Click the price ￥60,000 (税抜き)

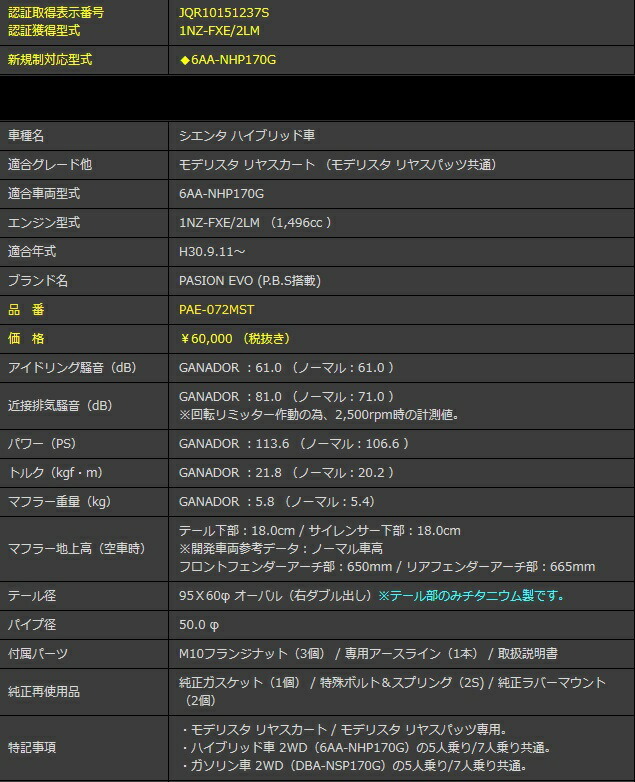point(234,339)
